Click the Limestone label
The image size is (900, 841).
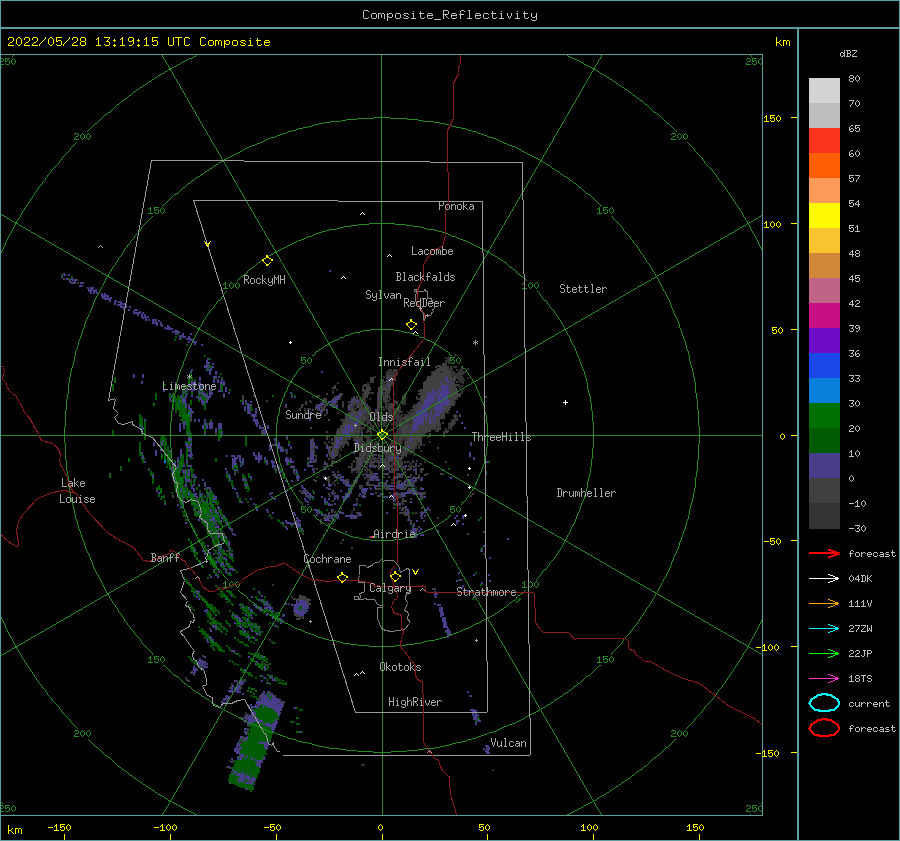tap(189, 386)
